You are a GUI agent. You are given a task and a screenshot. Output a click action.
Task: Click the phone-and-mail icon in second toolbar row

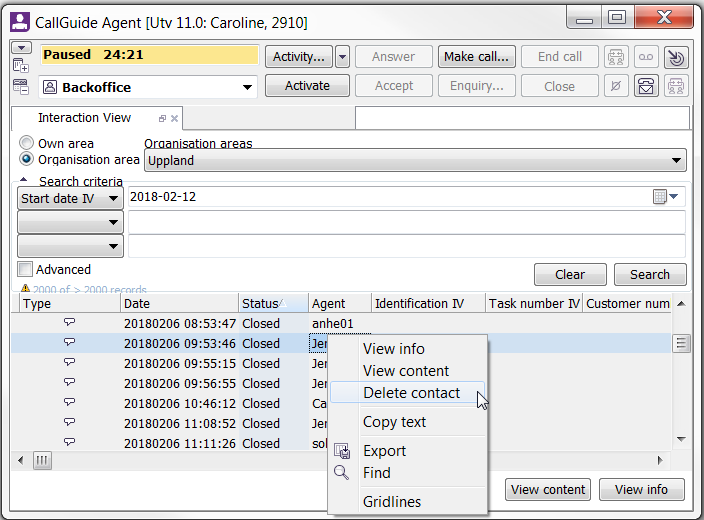(x=646, y=86)
